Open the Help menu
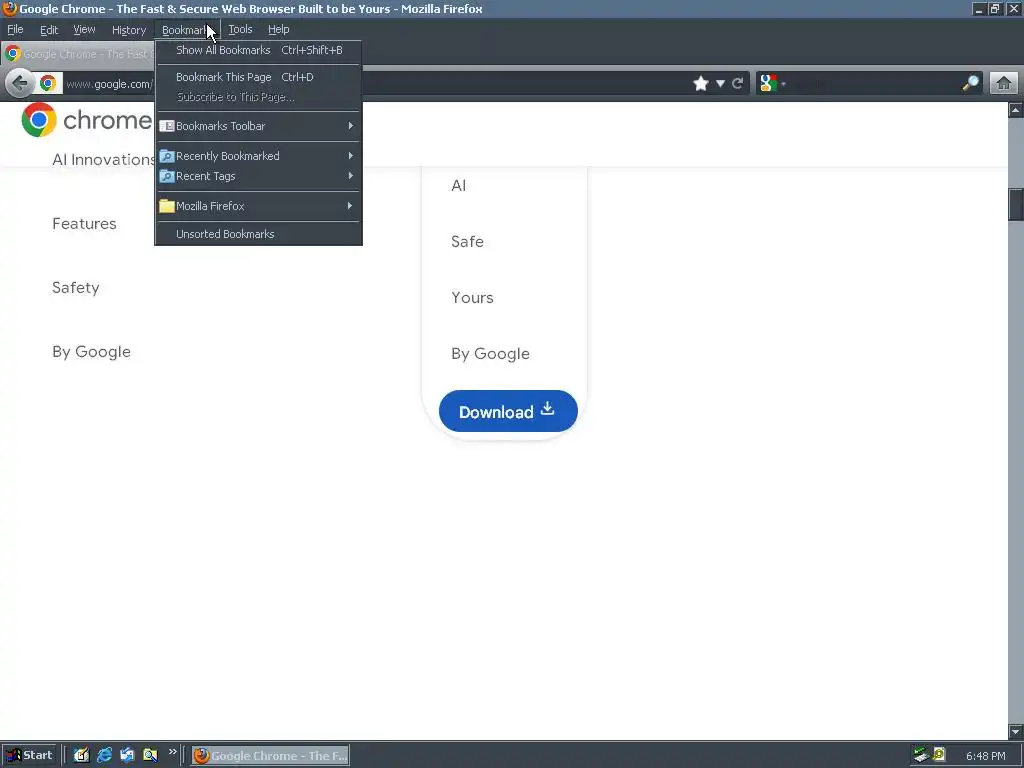 pyautogui.click(x=279, y=29)
